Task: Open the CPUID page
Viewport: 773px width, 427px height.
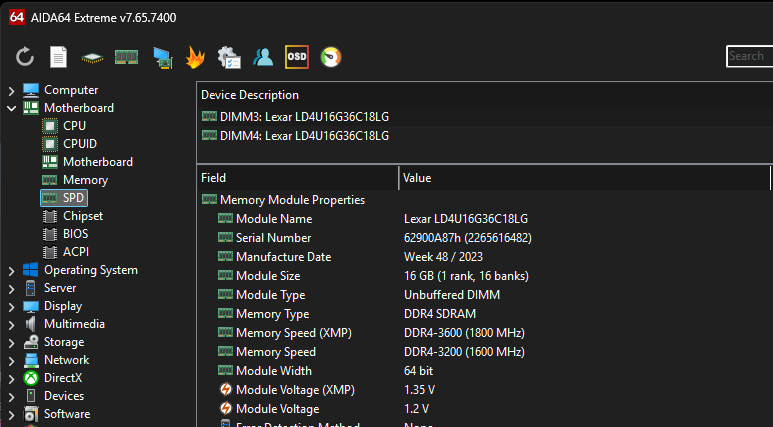Action: point(80,143)
